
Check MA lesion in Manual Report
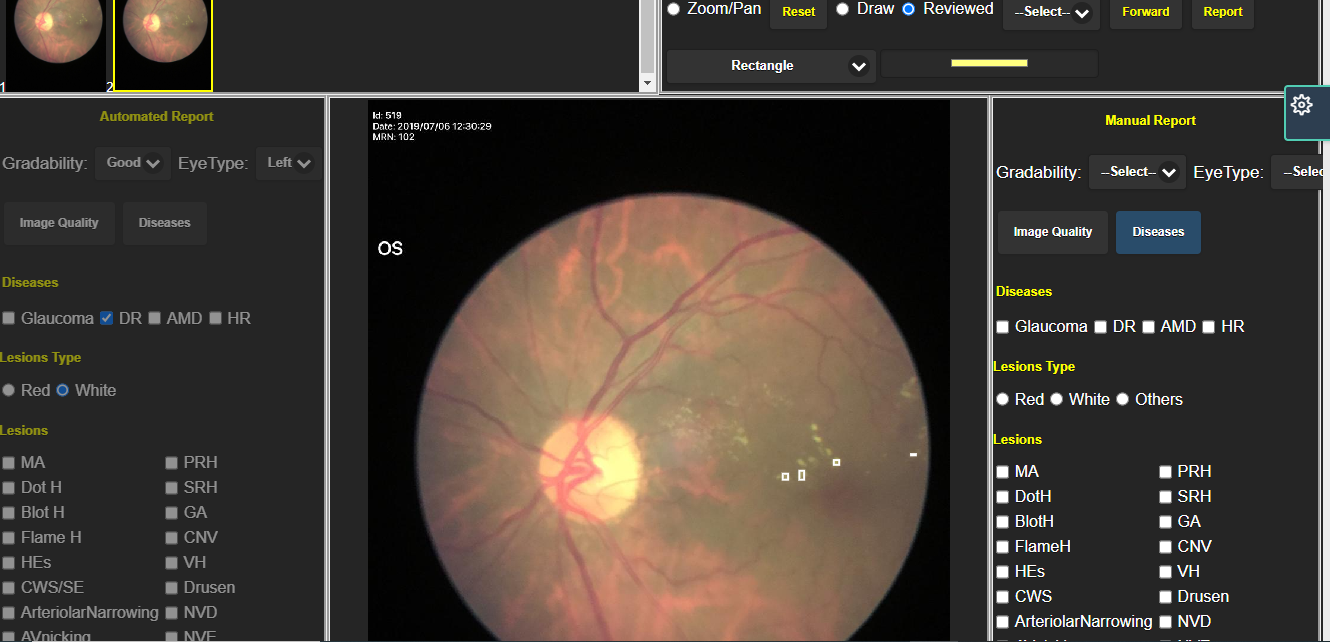point(1003,472)
